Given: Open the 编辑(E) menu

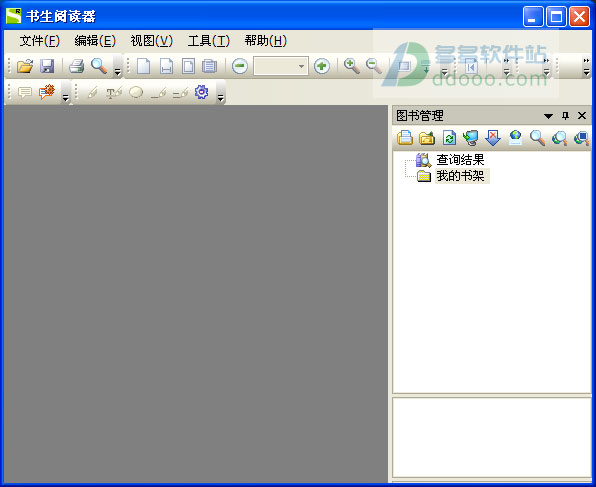Looking at the screenshot, I should pyautogui.click(x=95, y=41).
